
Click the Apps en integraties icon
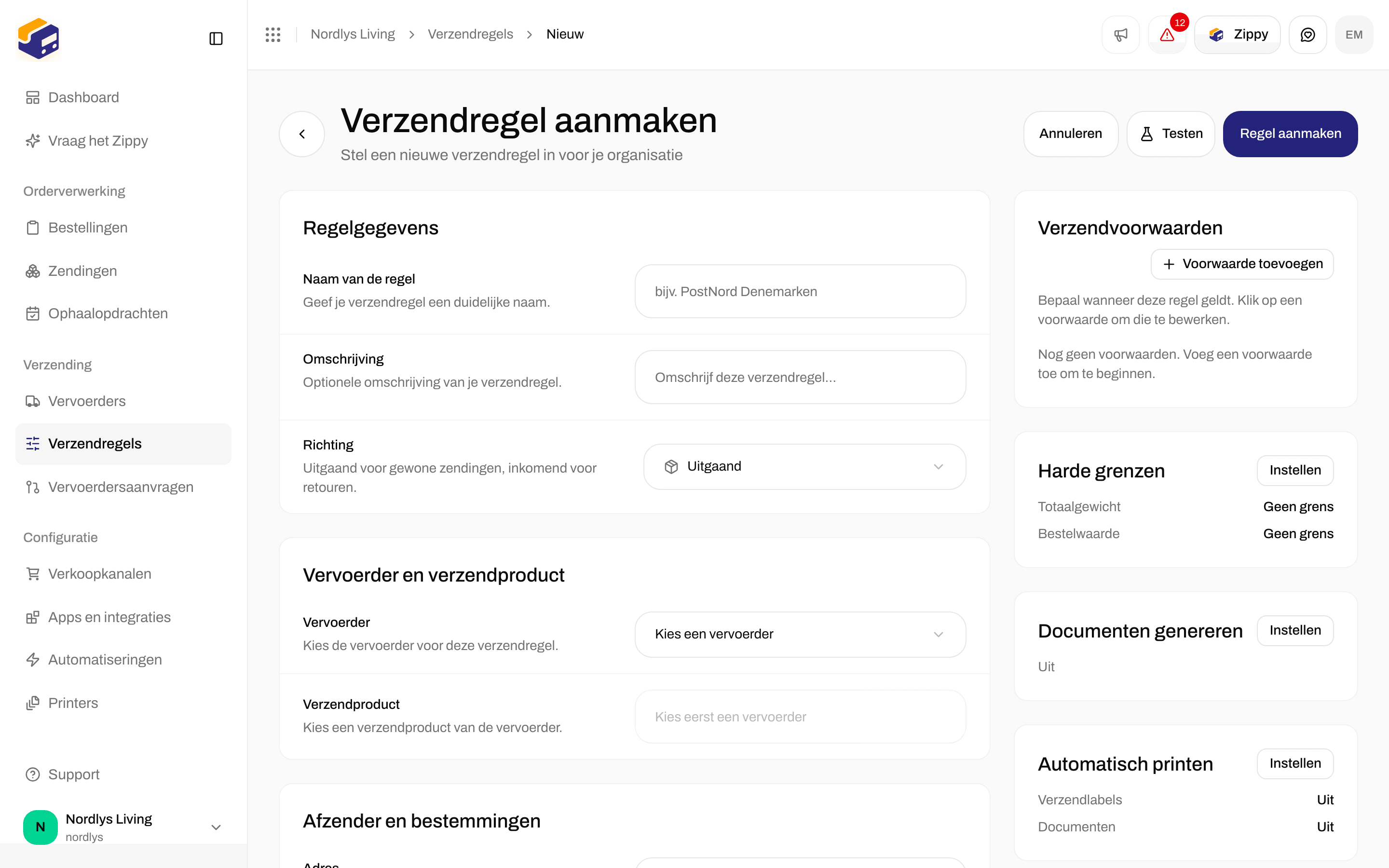33,617
